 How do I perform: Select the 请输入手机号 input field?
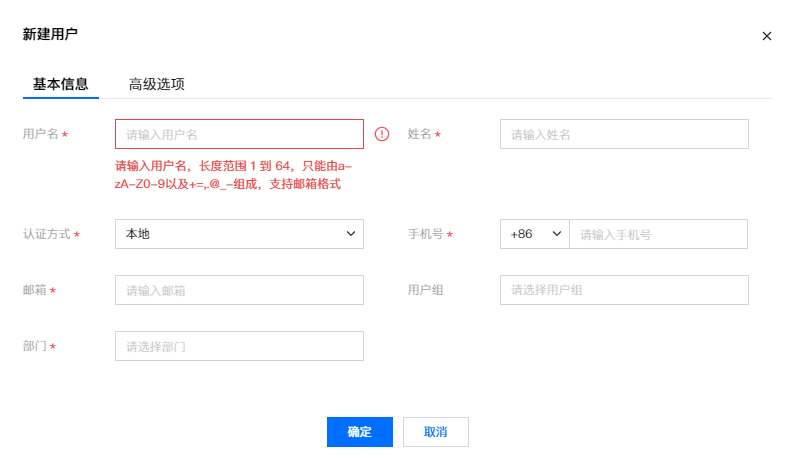(x=658, y=234)
